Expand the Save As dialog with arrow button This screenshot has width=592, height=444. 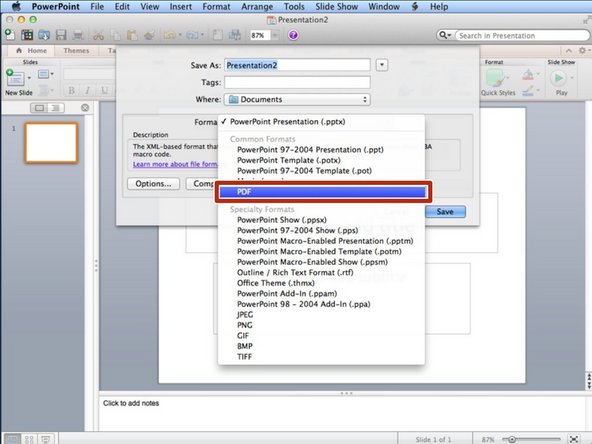click(x=382, y=65)
